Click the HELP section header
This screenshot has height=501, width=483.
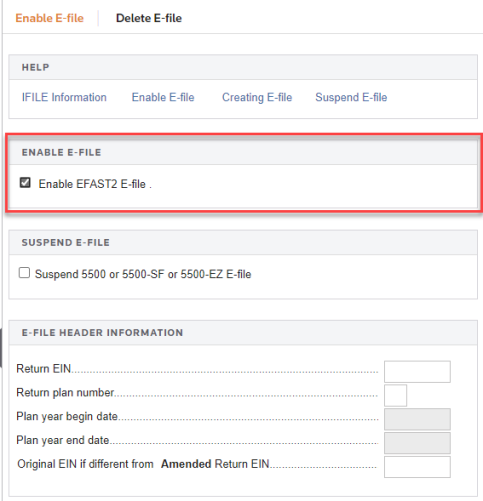pyautogui.click(x=243, y=67)
